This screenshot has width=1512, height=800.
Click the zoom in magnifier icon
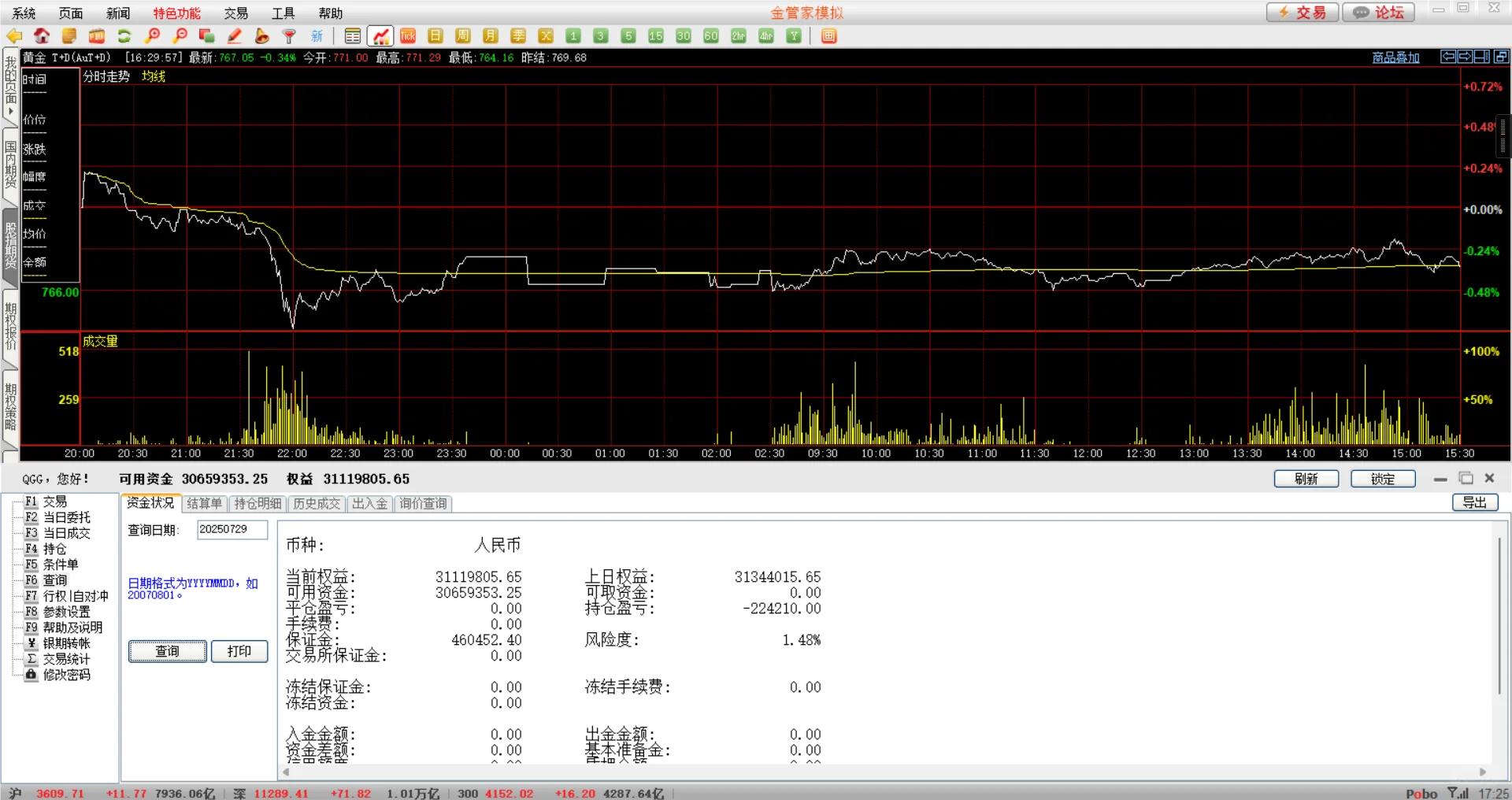point(153,36)
